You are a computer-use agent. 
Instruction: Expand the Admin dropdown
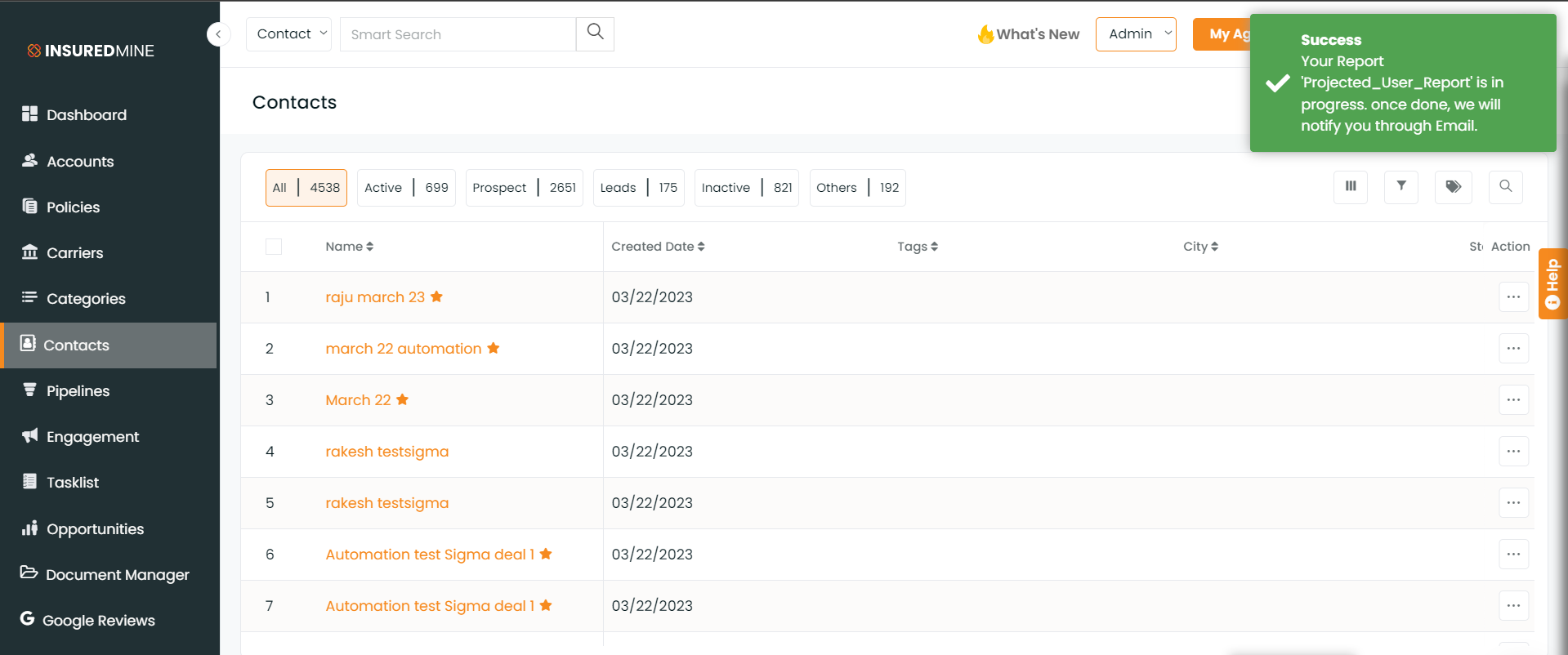[x=1136, y=33]
